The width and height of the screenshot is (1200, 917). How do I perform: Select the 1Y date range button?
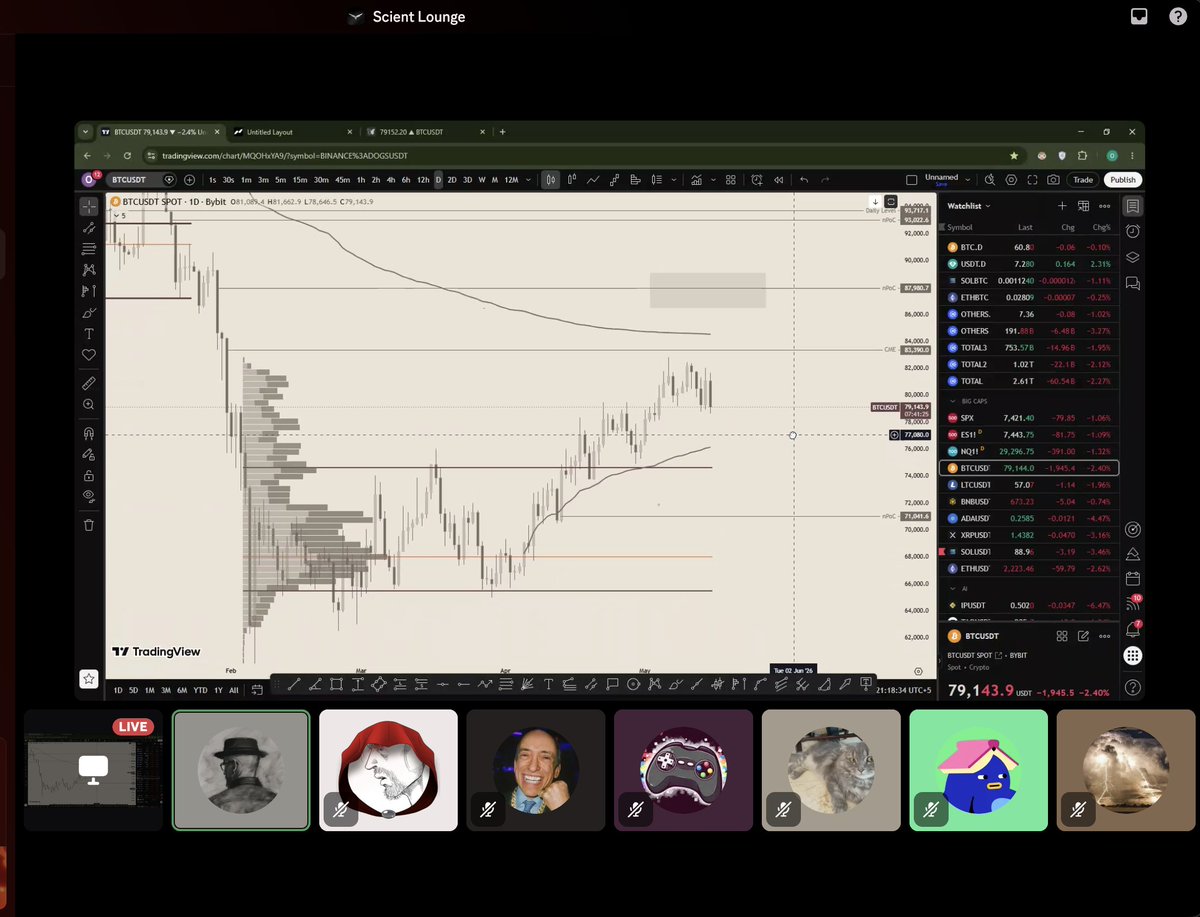218,690
